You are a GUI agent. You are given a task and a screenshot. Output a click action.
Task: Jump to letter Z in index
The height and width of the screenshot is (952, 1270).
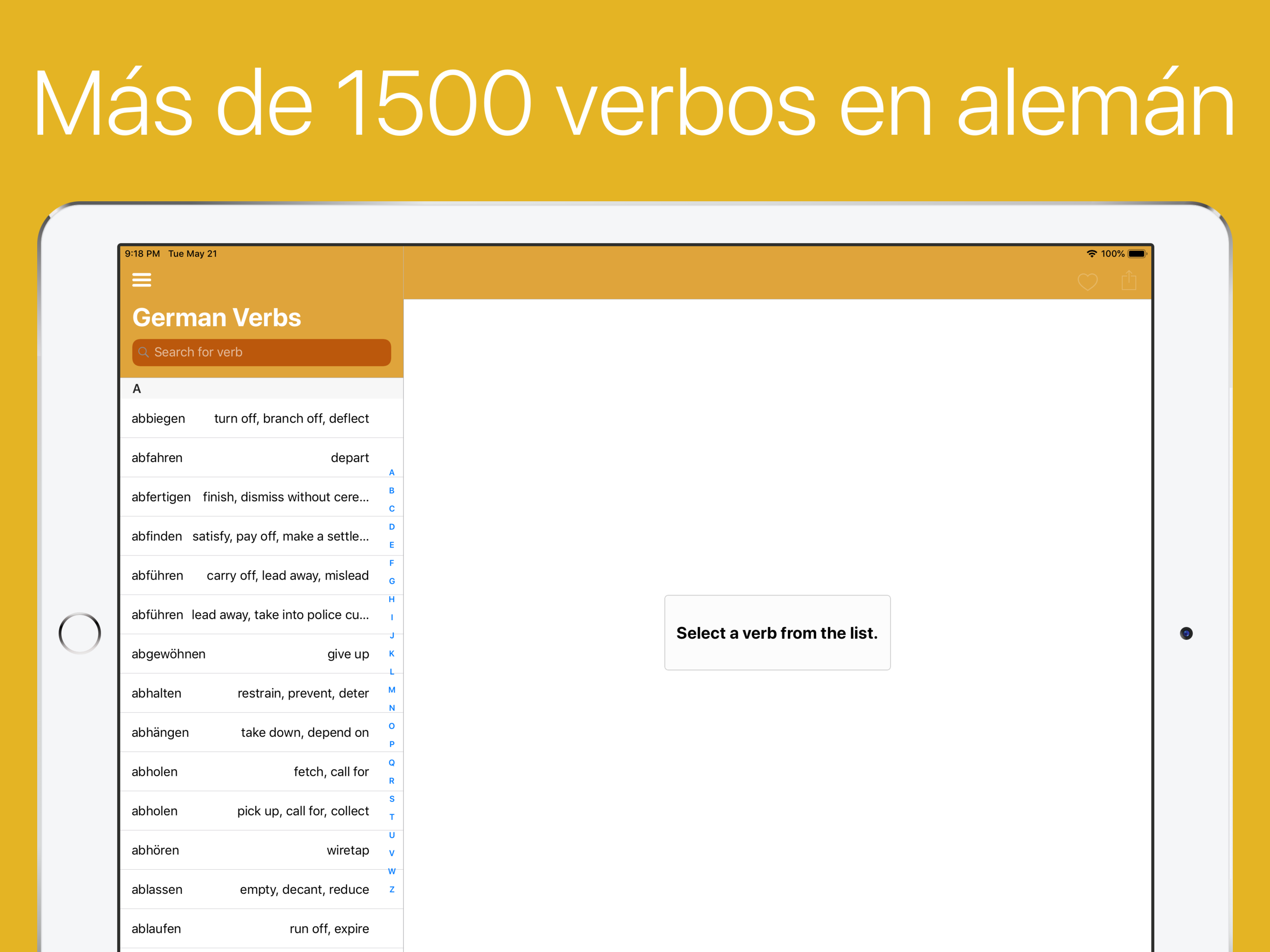(391, 889)
